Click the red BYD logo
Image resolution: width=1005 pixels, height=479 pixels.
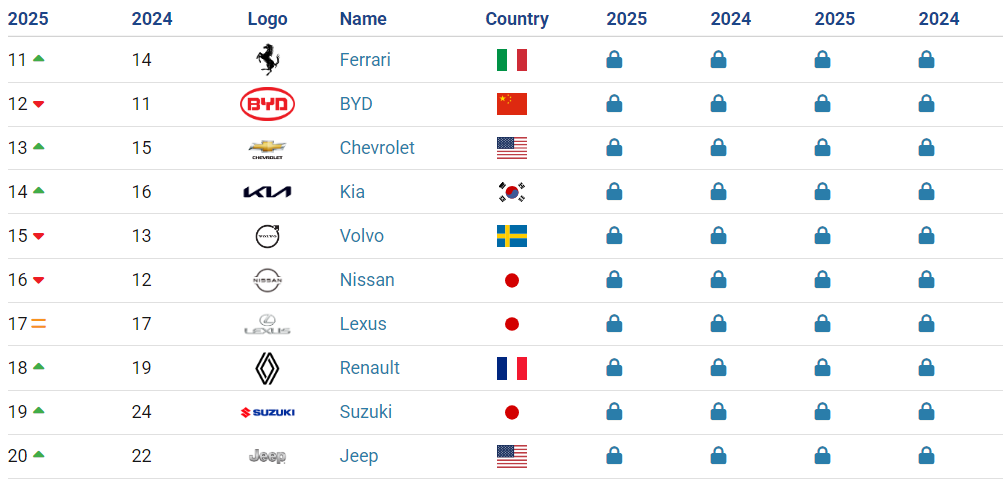point(267,105)
